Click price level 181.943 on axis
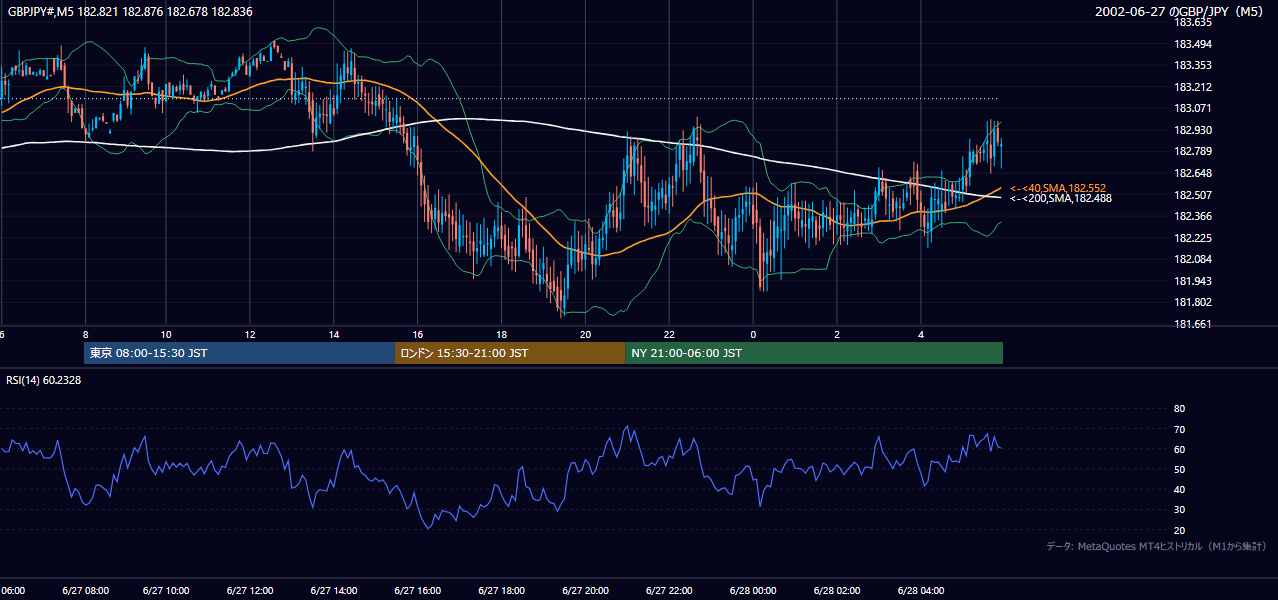Screen dimensions: 1278x600 click(1192, 281)
